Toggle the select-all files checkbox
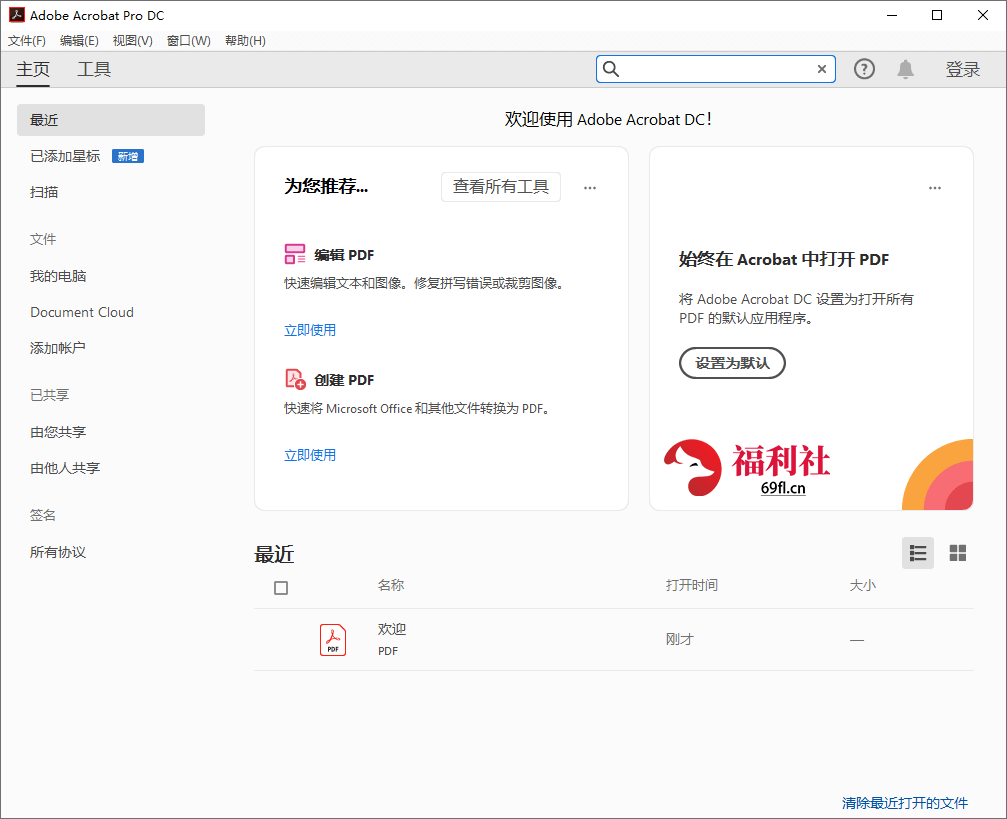 tap(281, 588)
